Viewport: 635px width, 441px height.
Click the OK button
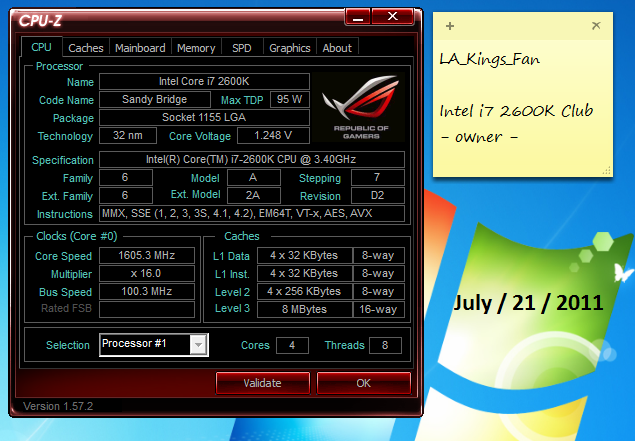tap(363, 383)
